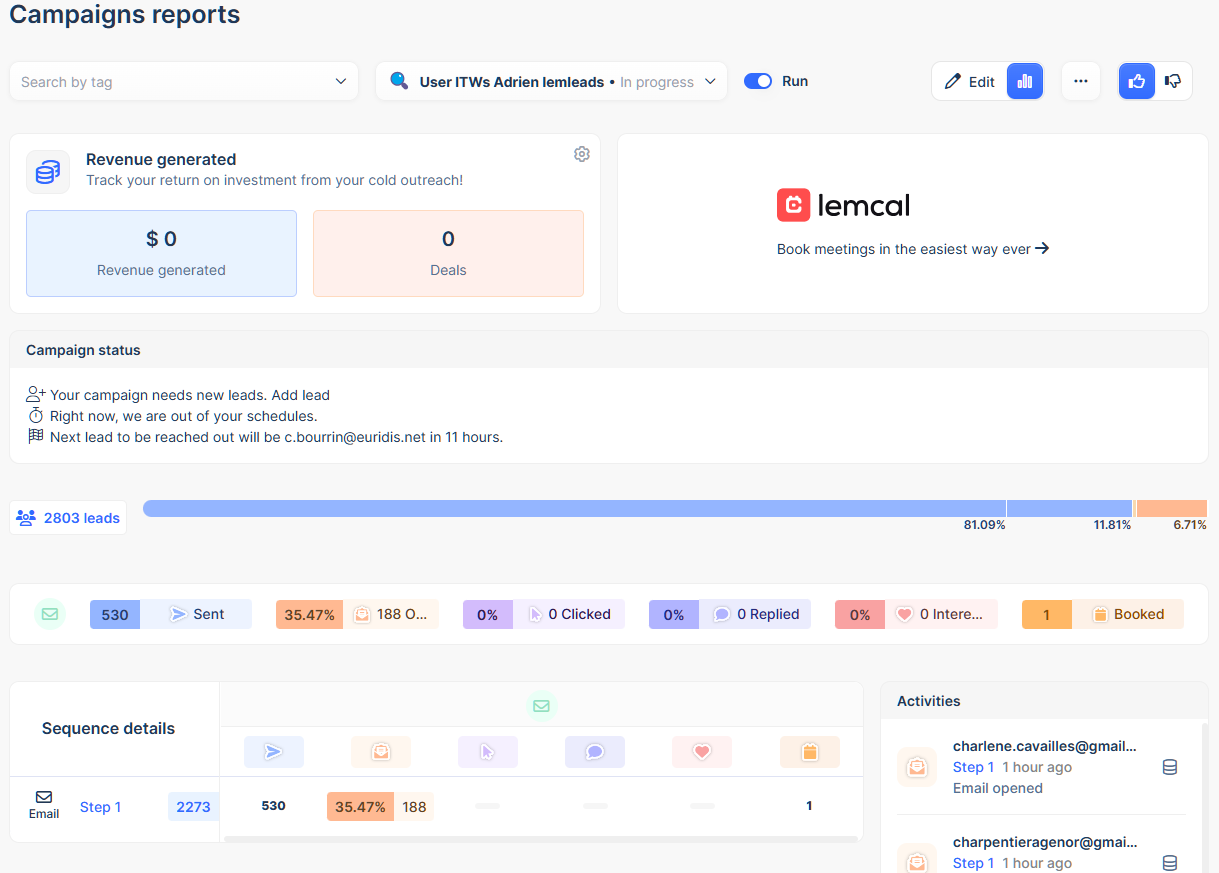Click the 81.09% segment of leads progress bar
The image size is (1219, 873).
574,508
